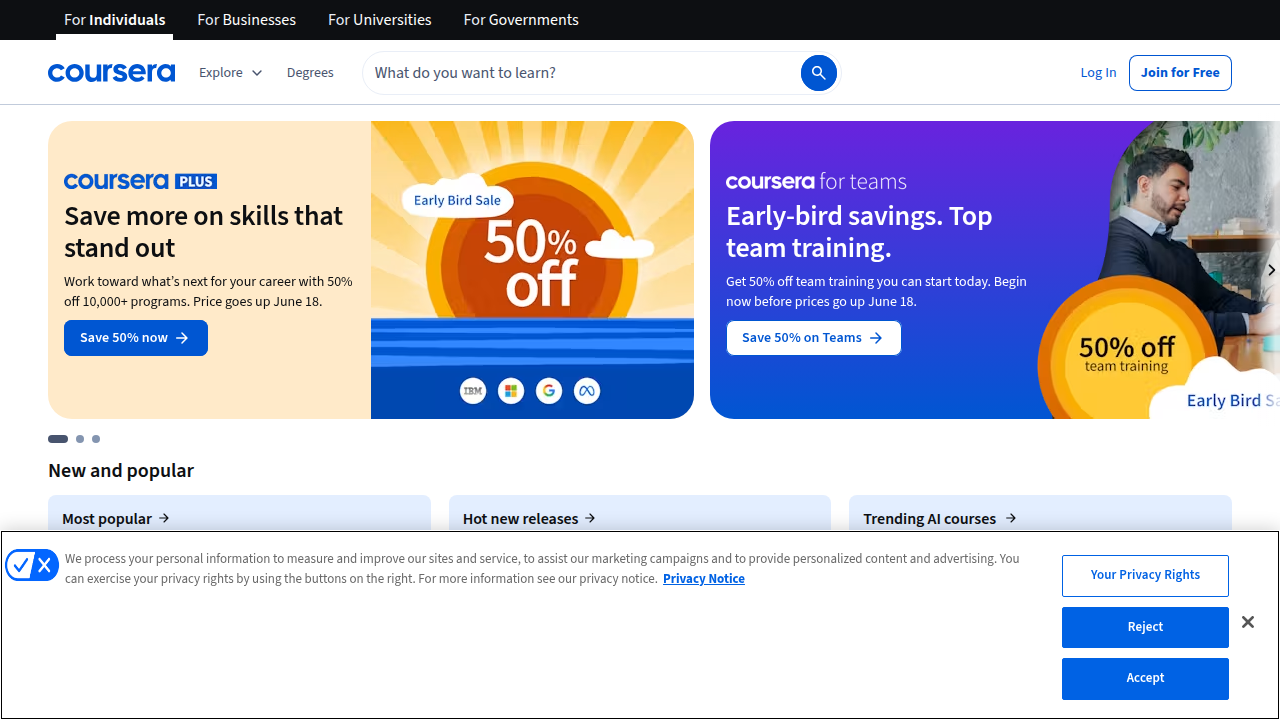
Task: Click the Google partner logo
Action: click(549, 391)
